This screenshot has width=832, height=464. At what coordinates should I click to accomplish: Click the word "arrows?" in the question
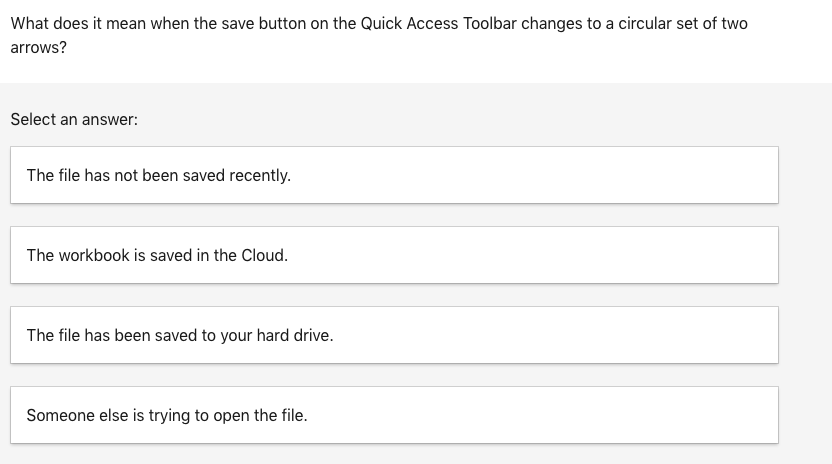click(39, 47)
